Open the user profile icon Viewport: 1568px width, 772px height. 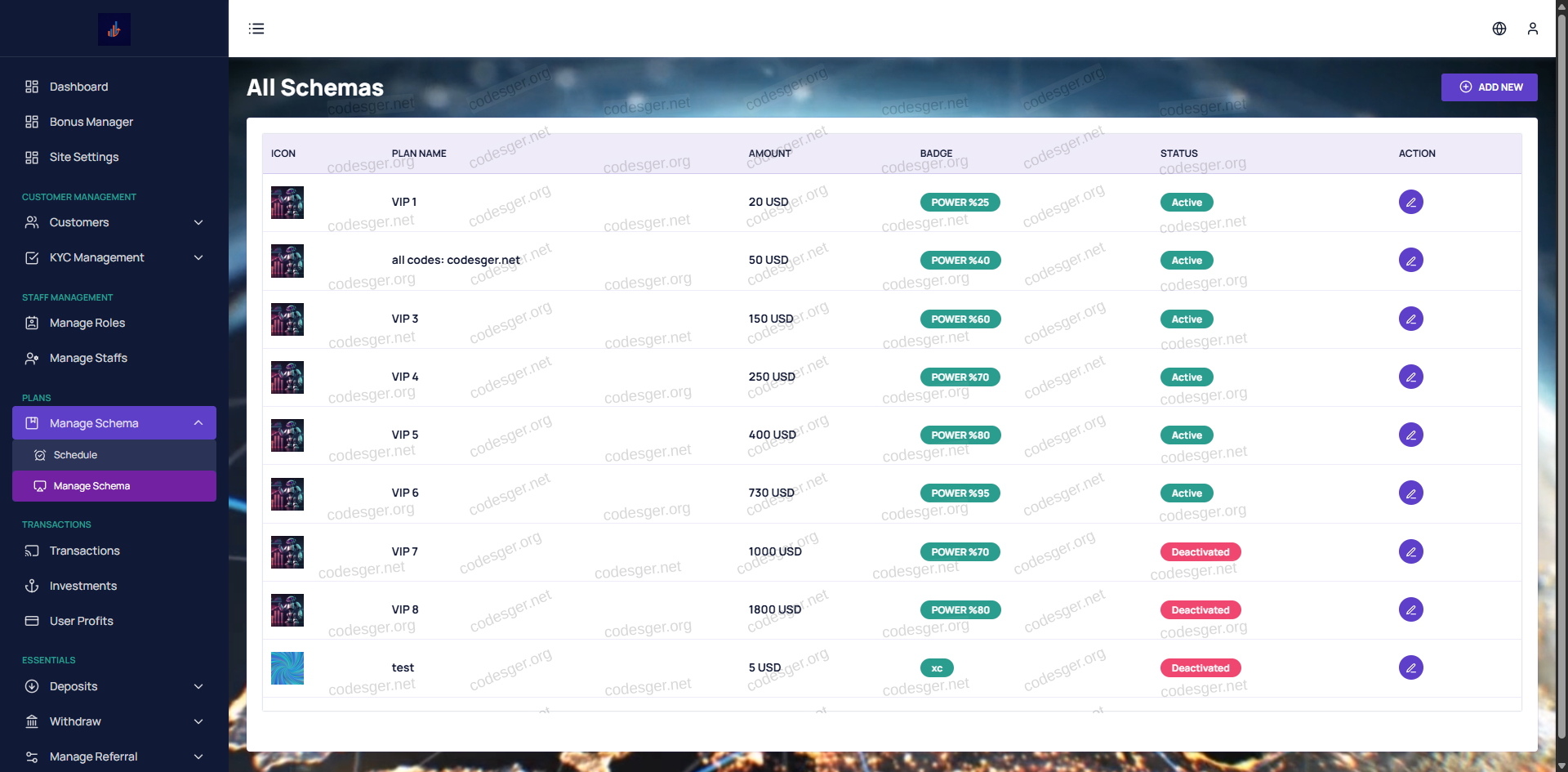point(1533,29)
